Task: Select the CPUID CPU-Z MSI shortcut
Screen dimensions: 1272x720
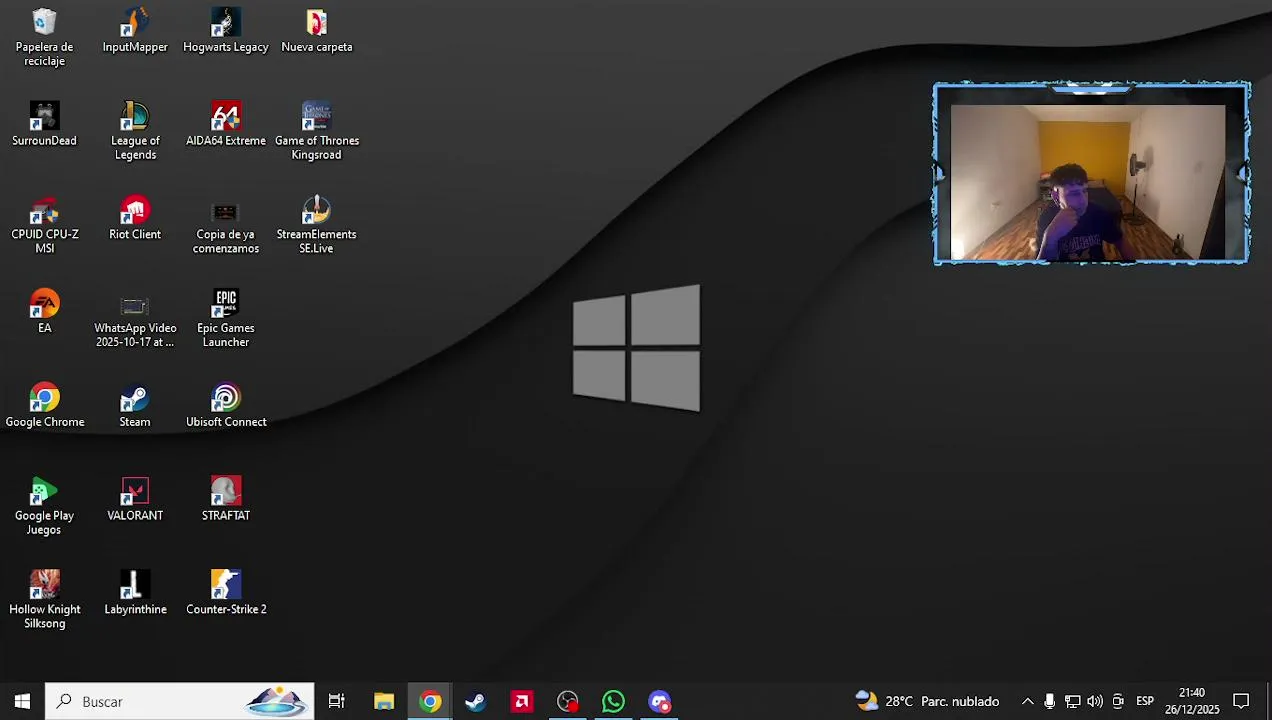Action: [44, 225]
